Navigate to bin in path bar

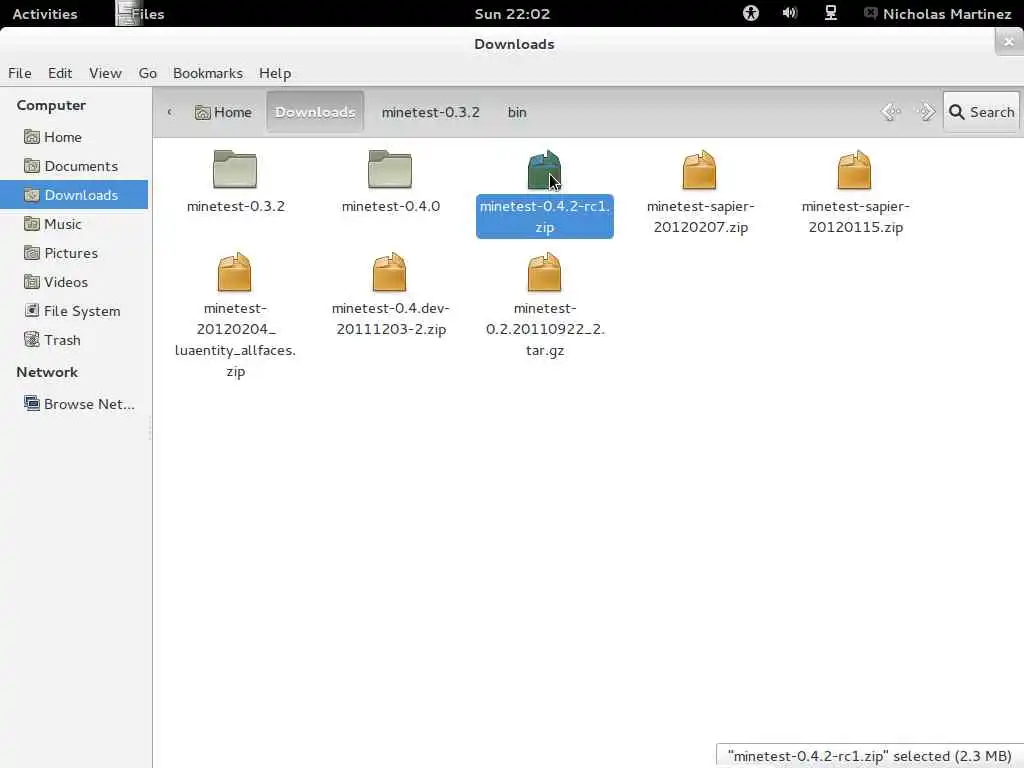click(x=517, y=112)
